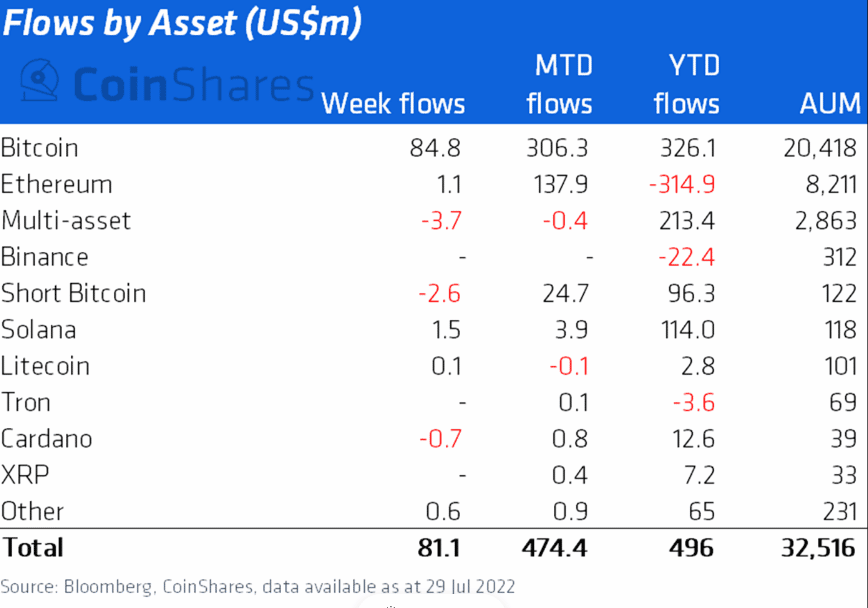Click Bitcoin's AUM value 20,418

click(820, 148)
